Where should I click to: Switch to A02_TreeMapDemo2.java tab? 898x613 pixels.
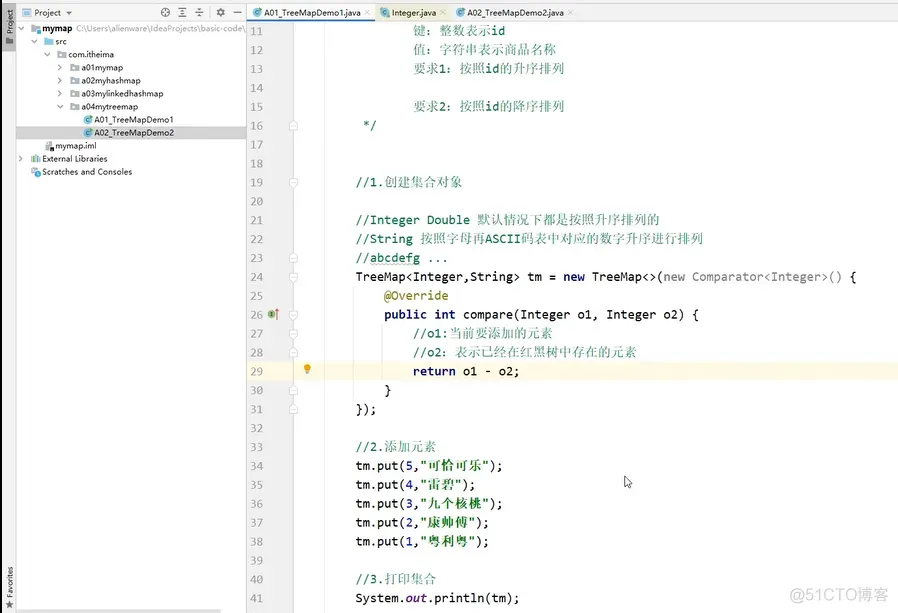(515, 13)
